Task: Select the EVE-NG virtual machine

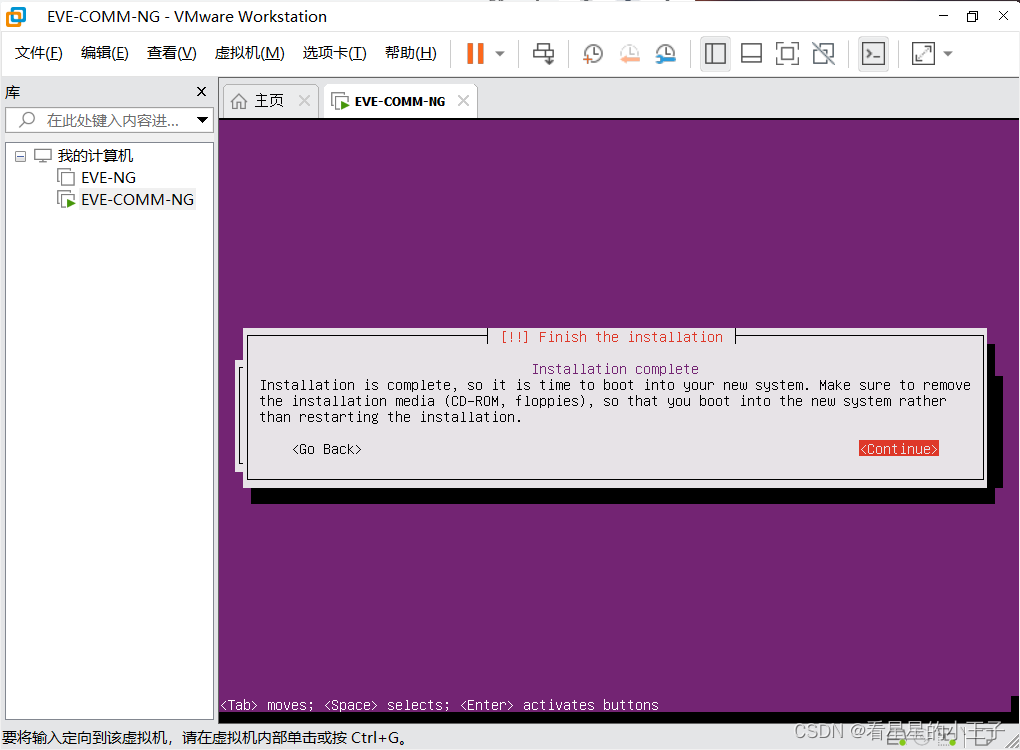Action: pyautogui.click(x=108, y=178)
